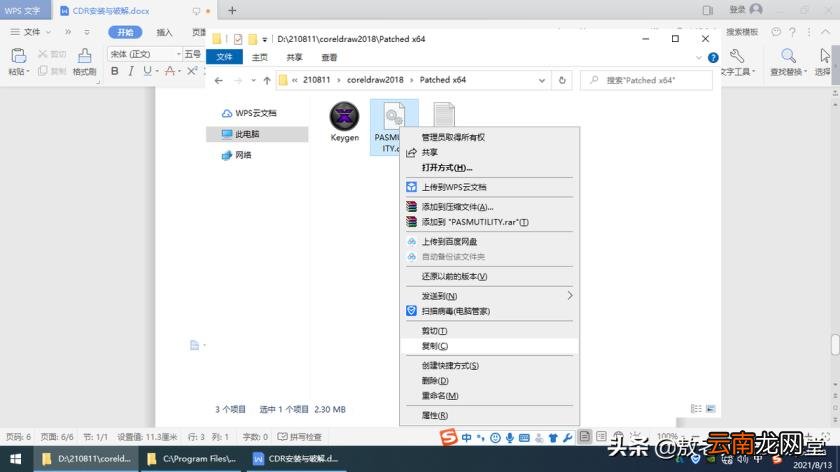840x472 pixels.
Task: Click the 文字工具 wrench icon in WPS
Action: (737, 56)
